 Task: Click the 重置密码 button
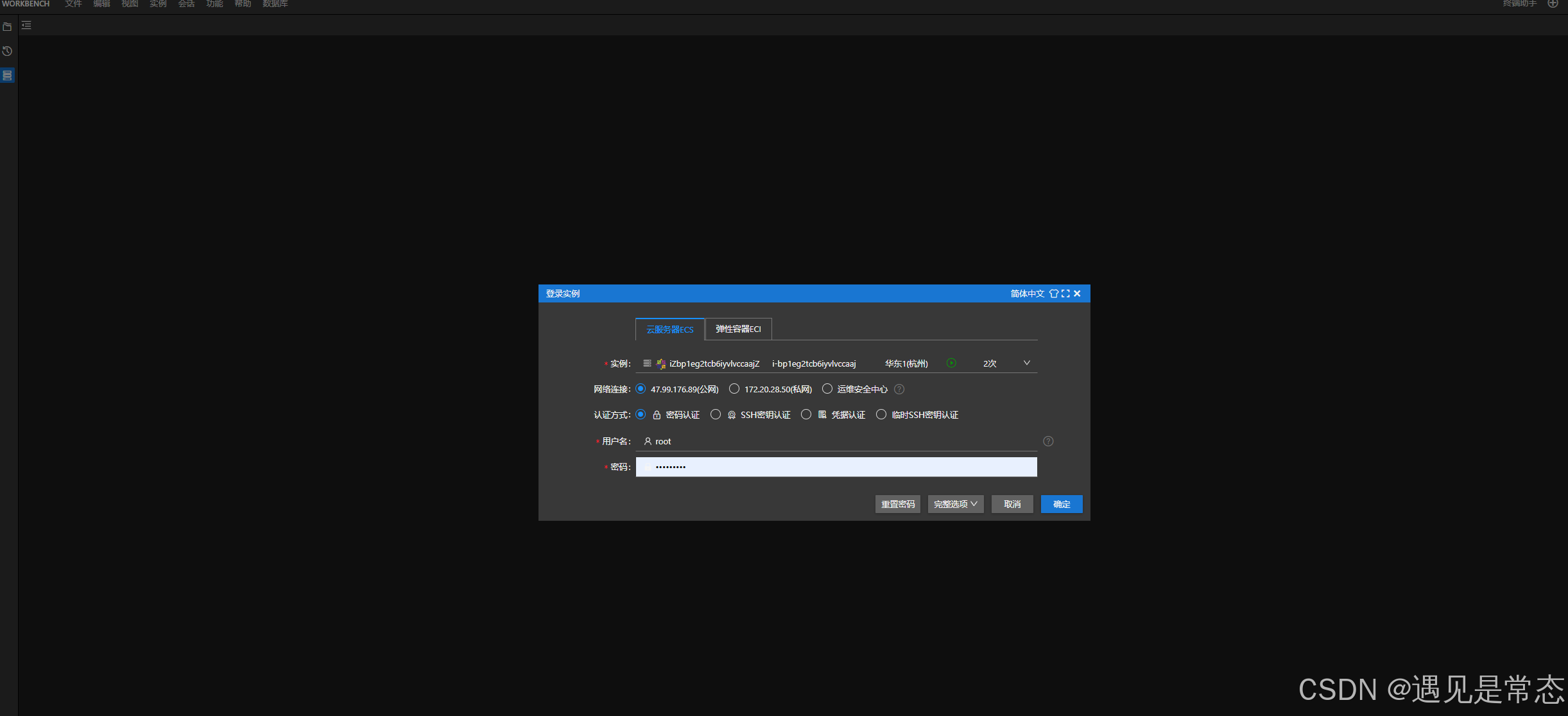pos(897,504)
